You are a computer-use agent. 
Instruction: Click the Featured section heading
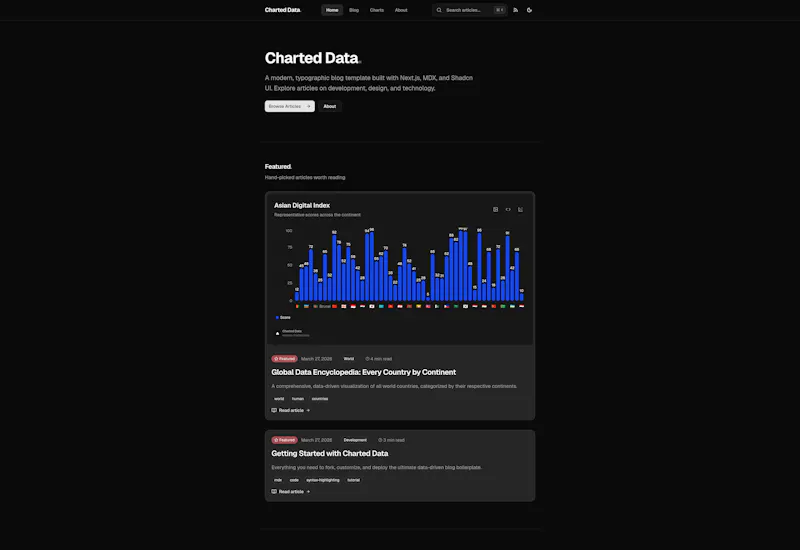coord(278,166)
